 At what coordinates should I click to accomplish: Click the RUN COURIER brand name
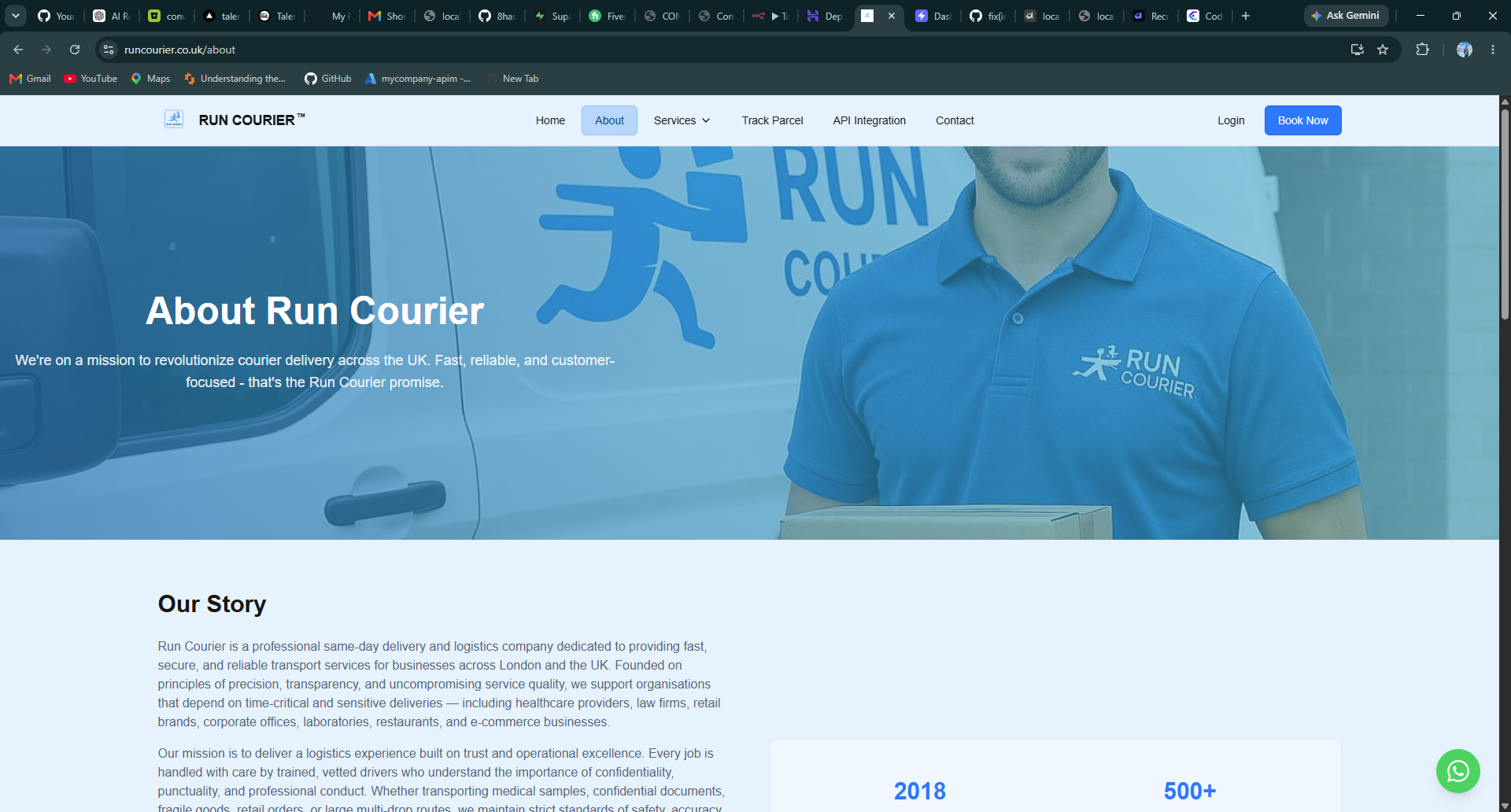coord(251,120)
